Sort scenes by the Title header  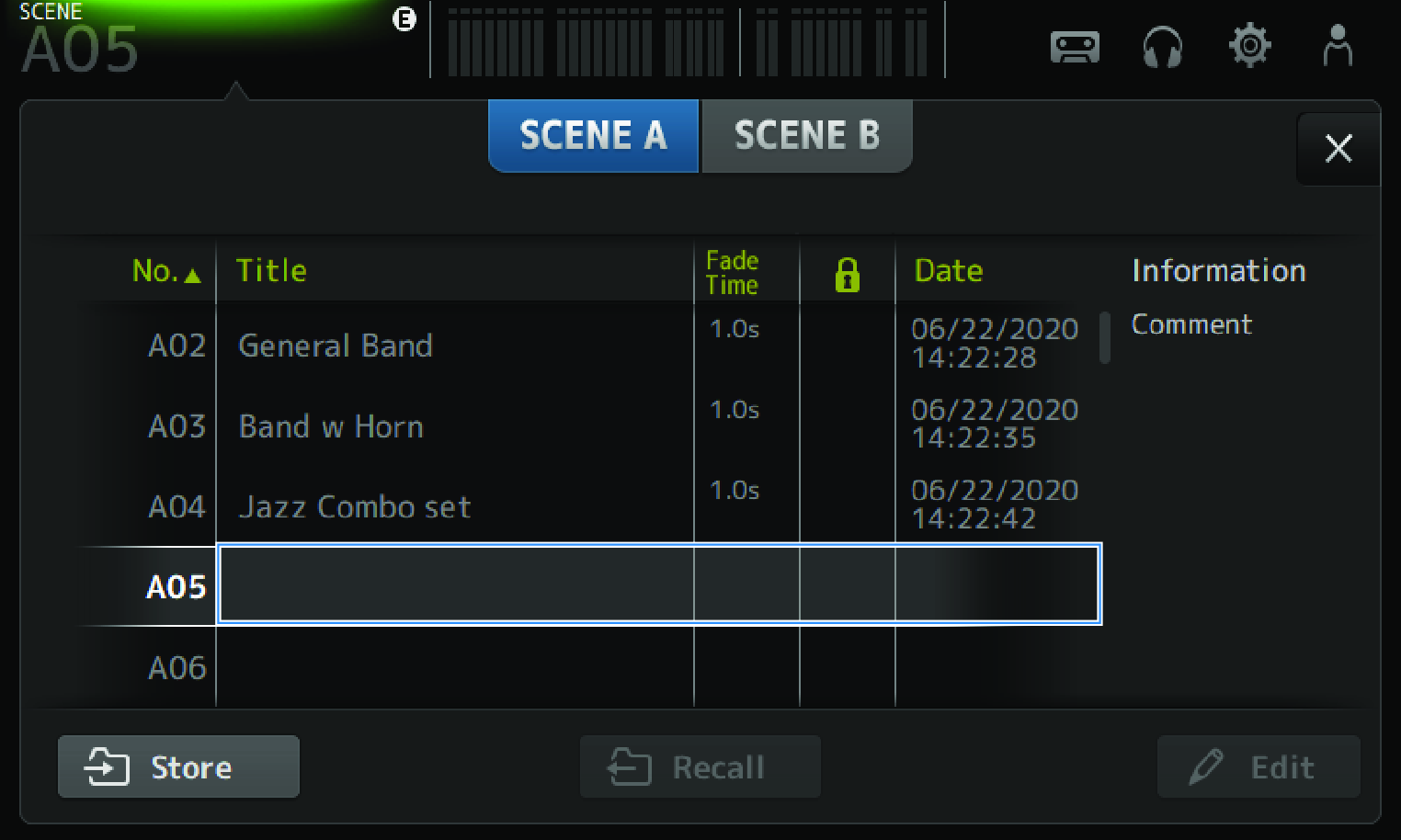coord(271,271)
